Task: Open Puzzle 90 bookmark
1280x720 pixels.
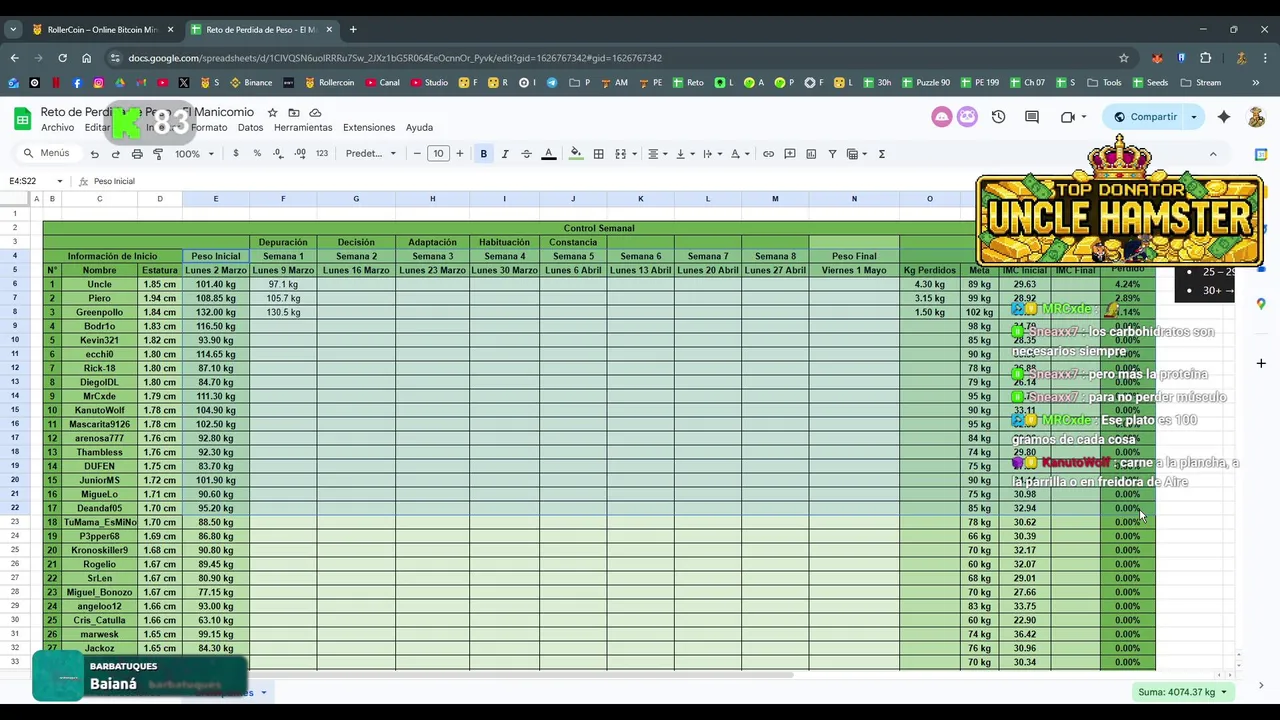Action: (x=925, y=83)
